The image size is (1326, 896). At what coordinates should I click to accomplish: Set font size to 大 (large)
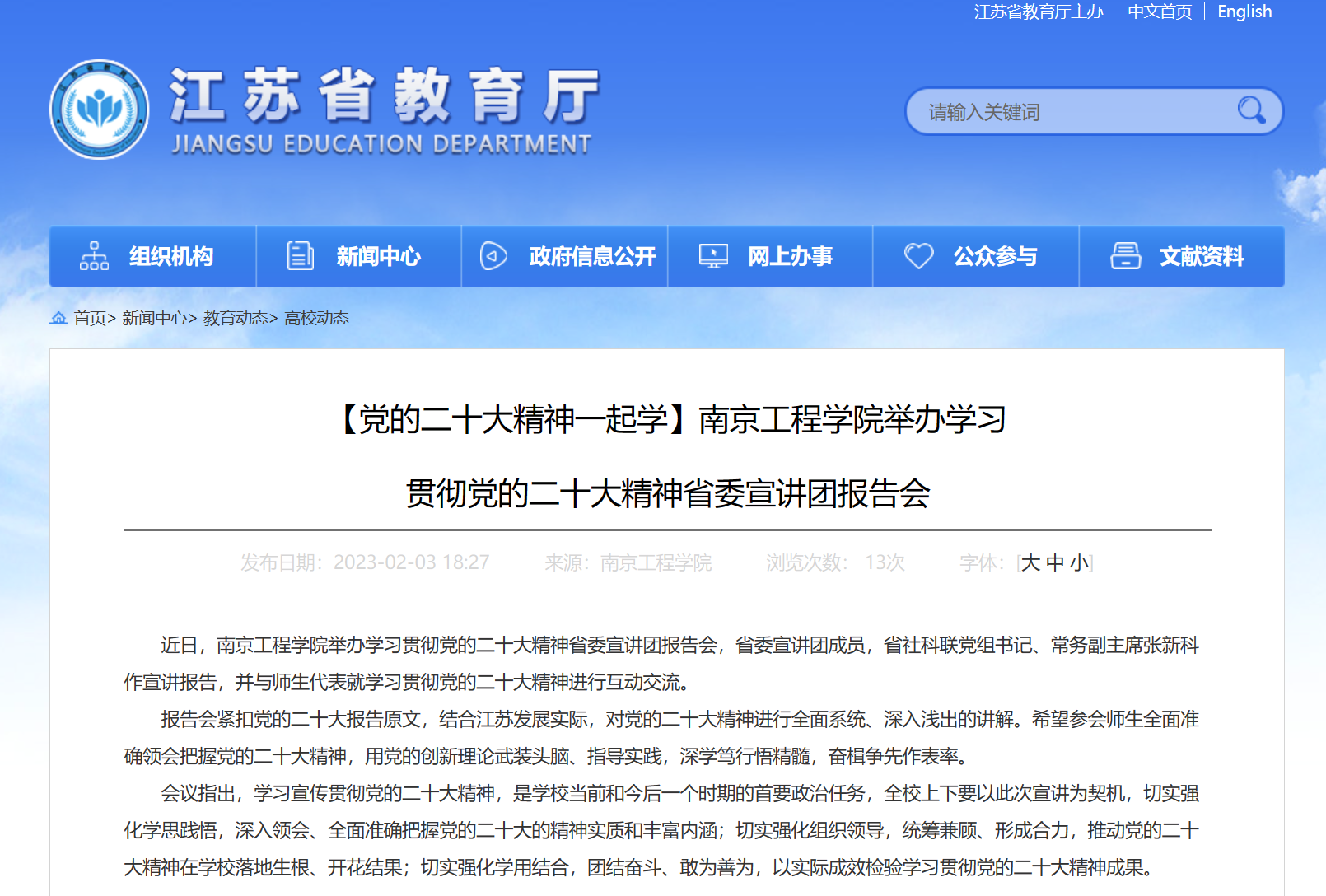coord(1030,562)
